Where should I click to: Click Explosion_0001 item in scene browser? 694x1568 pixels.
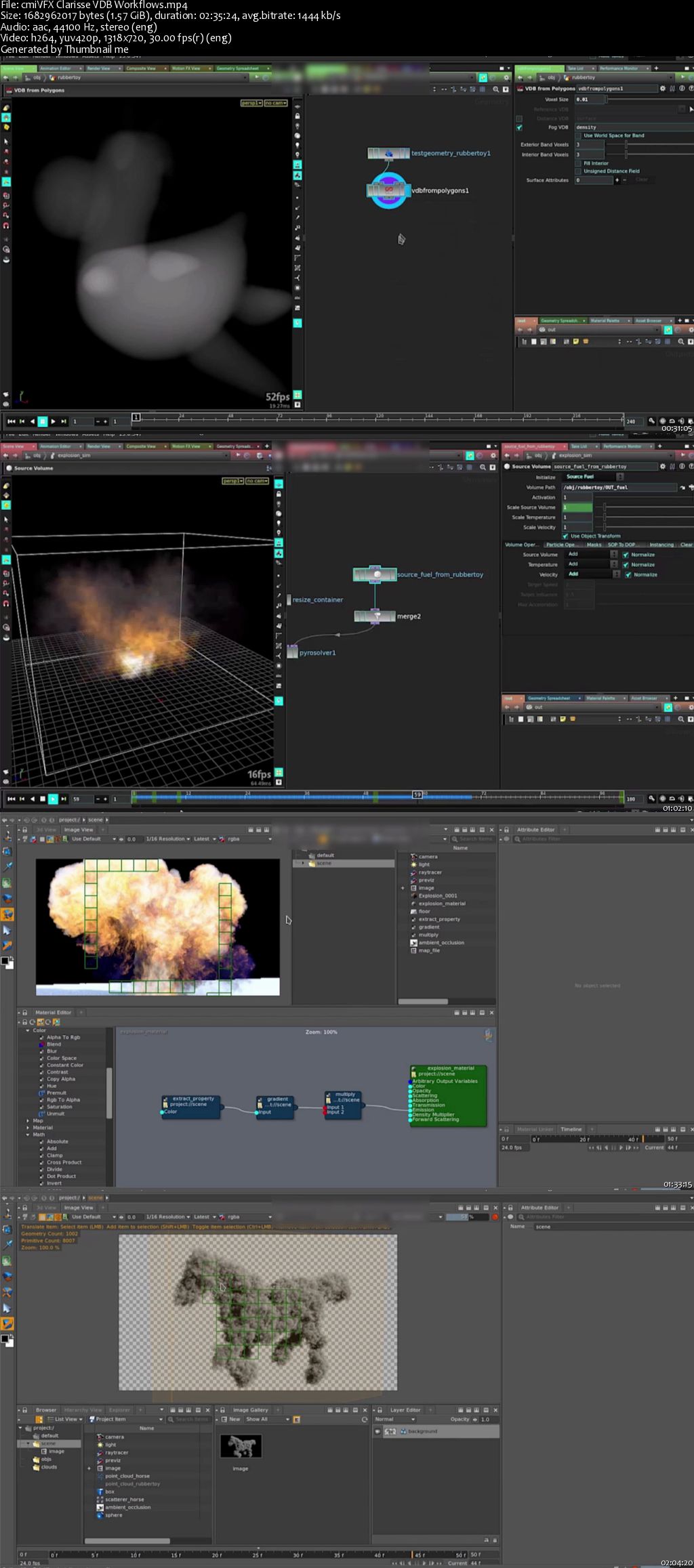438,895
